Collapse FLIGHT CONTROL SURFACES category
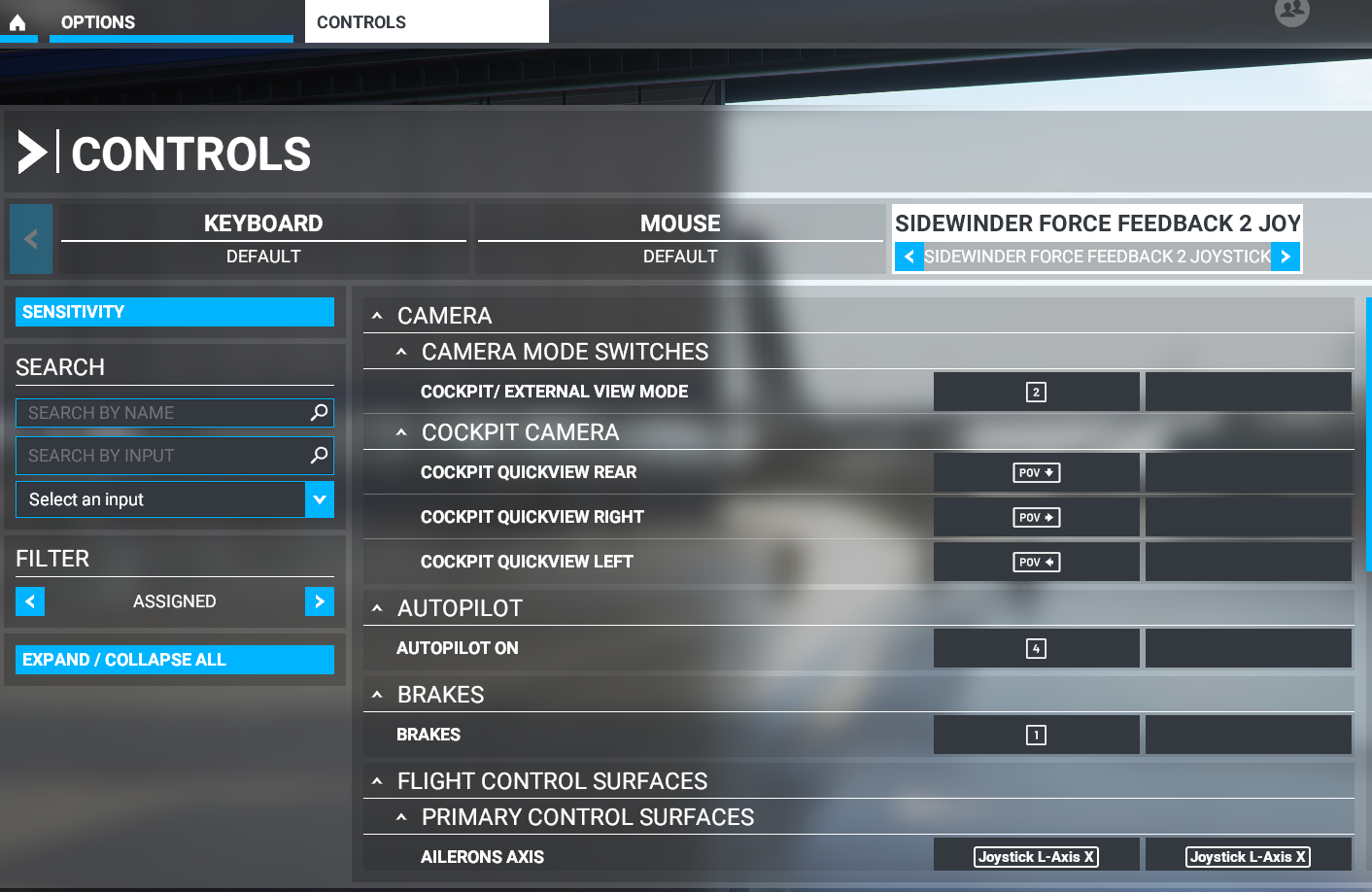 (377, 781)
